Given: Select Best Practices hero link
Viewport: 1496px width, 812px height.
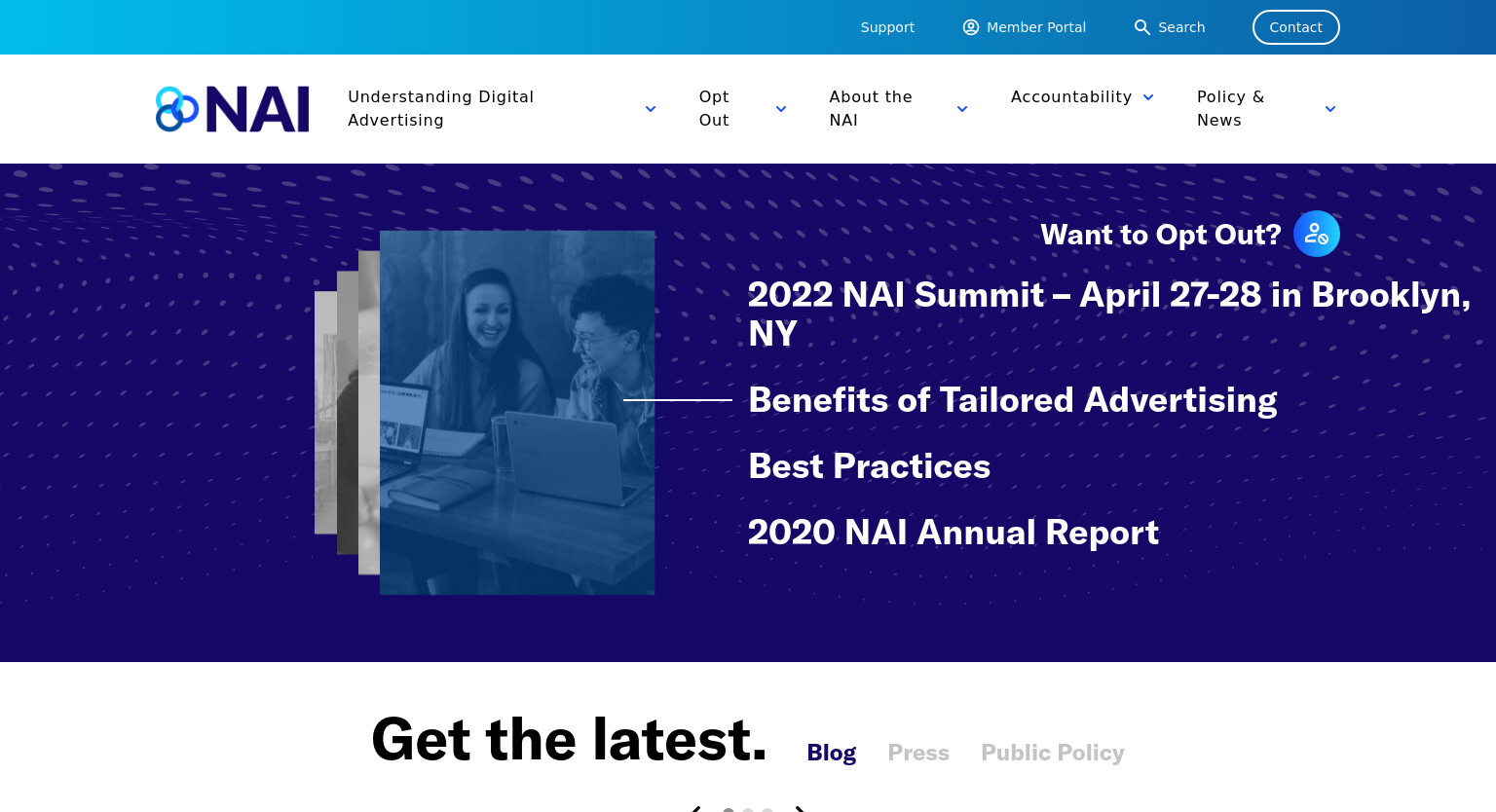Looking at the screenshot, I should [870, 466].
